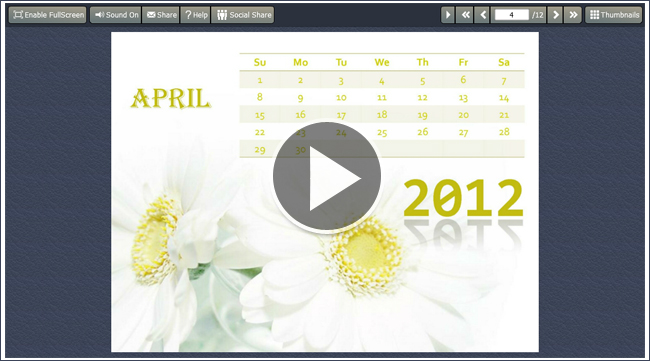650x361 pixels.
Task: Click the APRIL month title
Action: (171, 99)
